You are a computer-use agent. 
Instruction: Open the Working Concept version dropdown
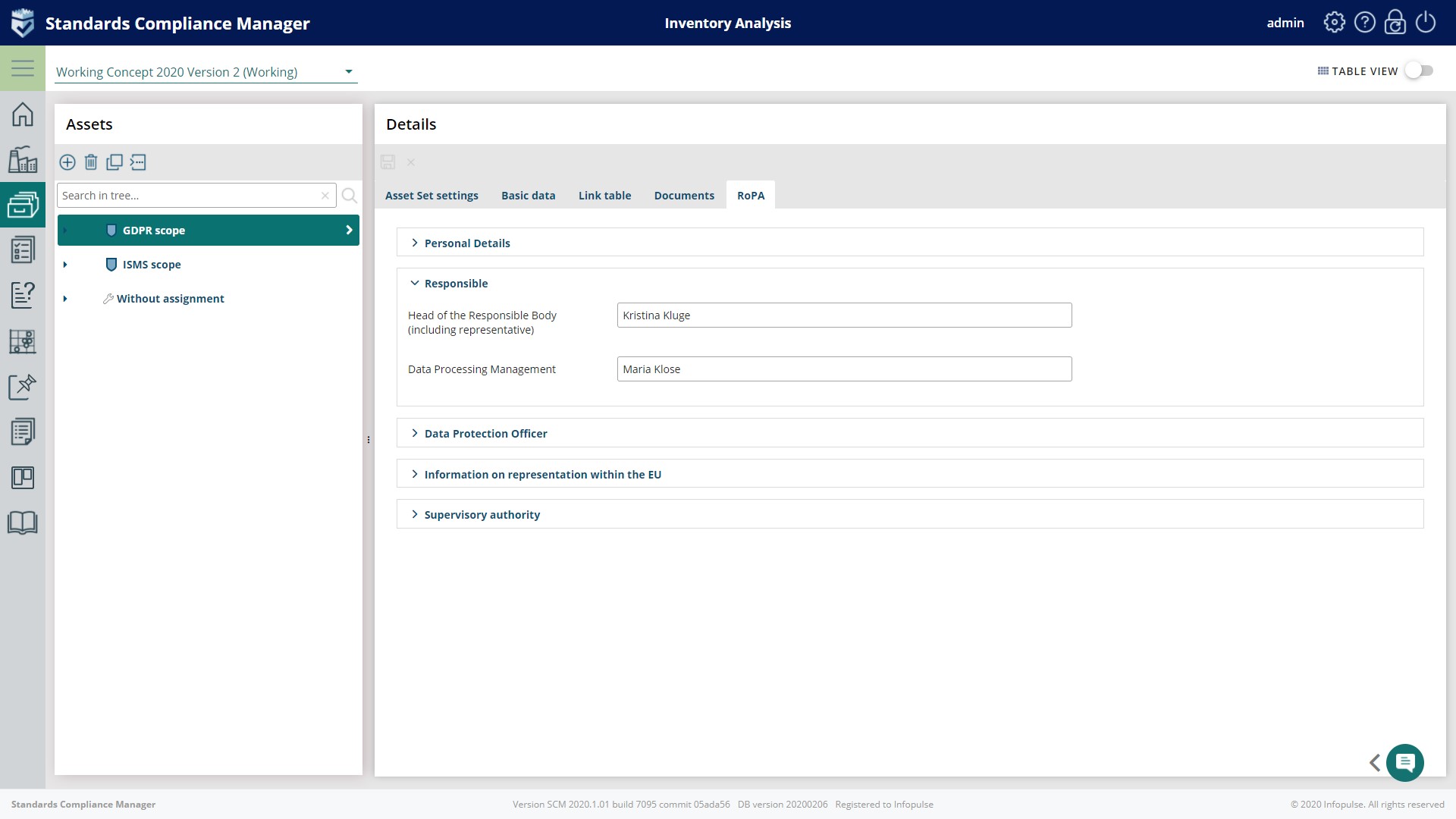pyautogui.click(x=206, y=72)
